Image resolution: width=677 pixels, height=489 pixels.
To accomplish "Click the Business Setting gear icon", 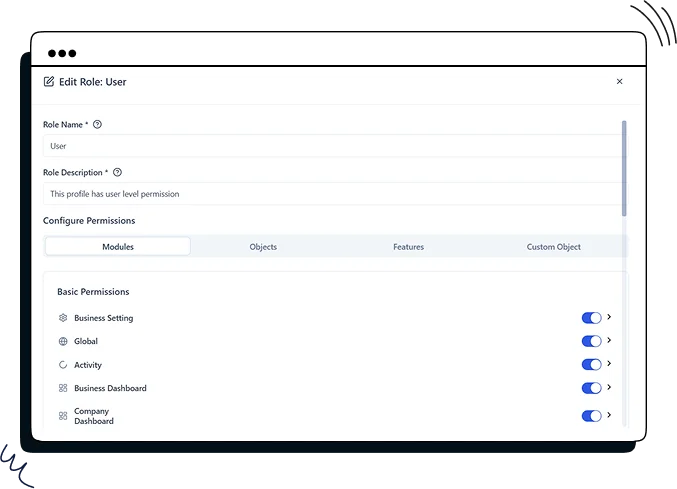I will 63,318.
